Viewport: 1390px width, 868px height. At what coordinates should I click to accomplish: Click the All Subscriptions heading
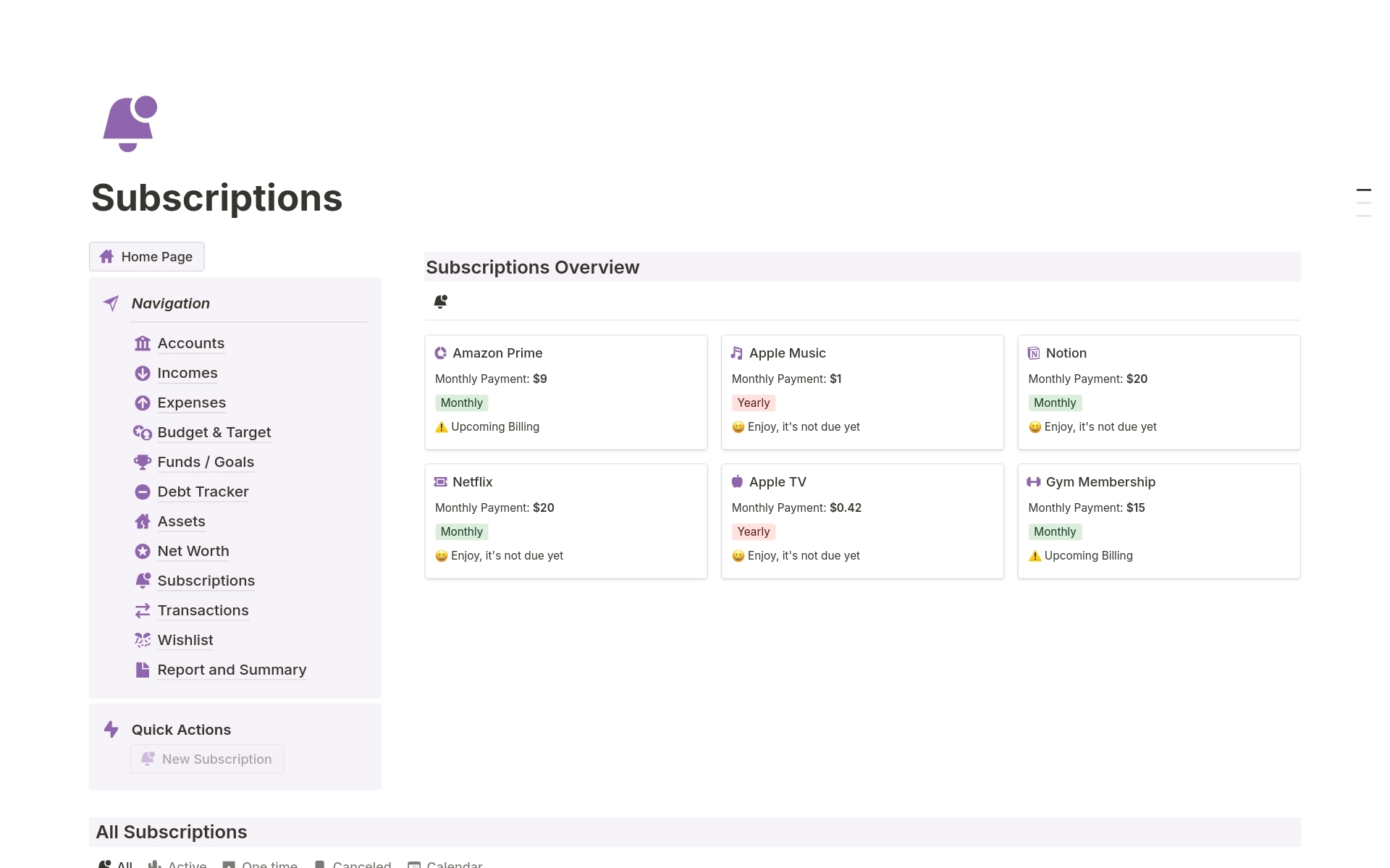(172, 832)
